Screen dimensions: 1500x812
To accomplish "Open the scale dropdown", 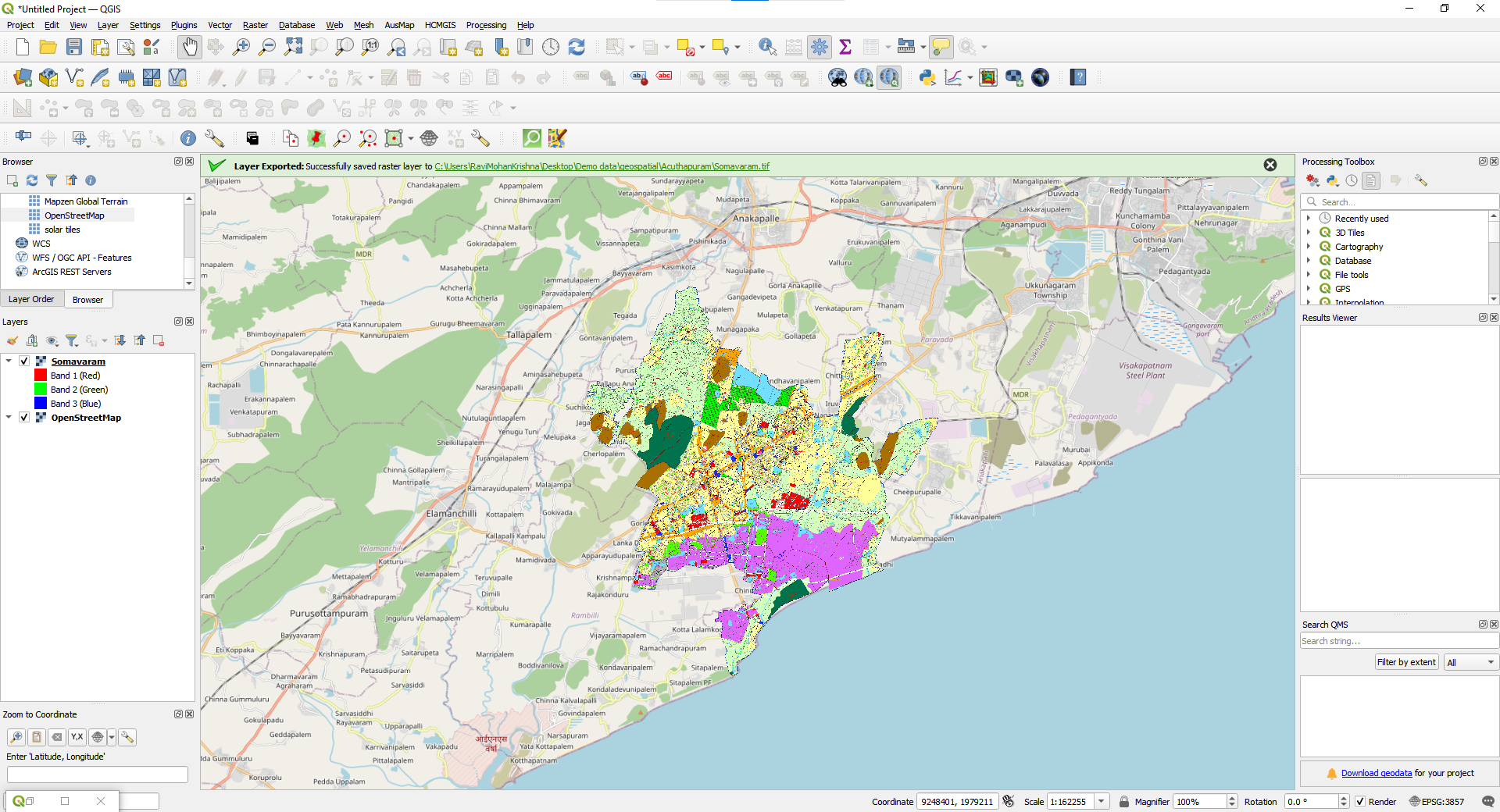I will (1102, 802).
